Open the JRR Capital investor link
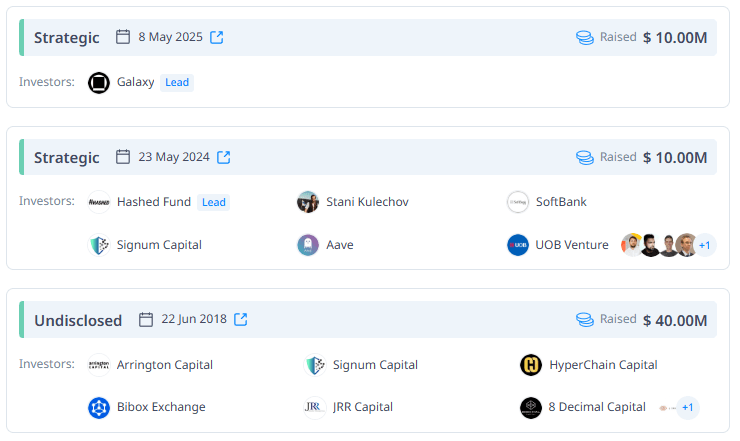The width and height of the screenshot is (740, 441). click(x=362, y=407)
